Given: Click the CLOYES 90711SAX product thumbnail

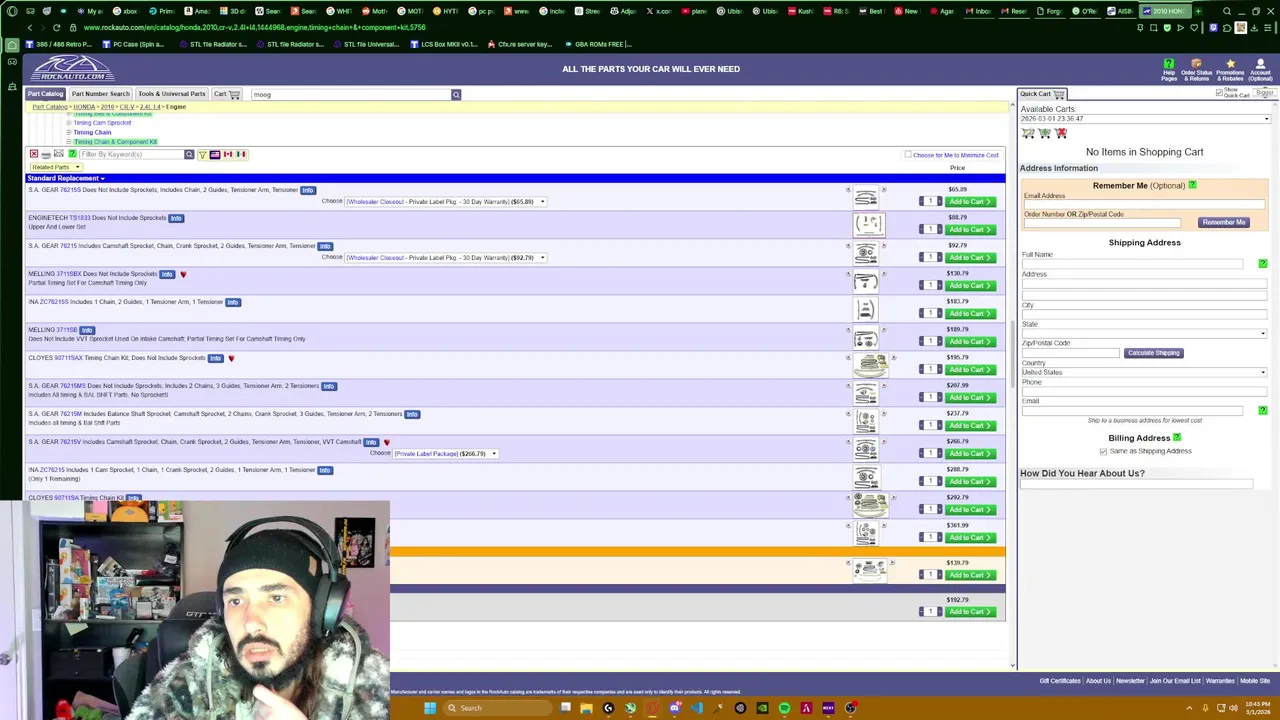Looking at the screenshot, I should coord(870,364).
